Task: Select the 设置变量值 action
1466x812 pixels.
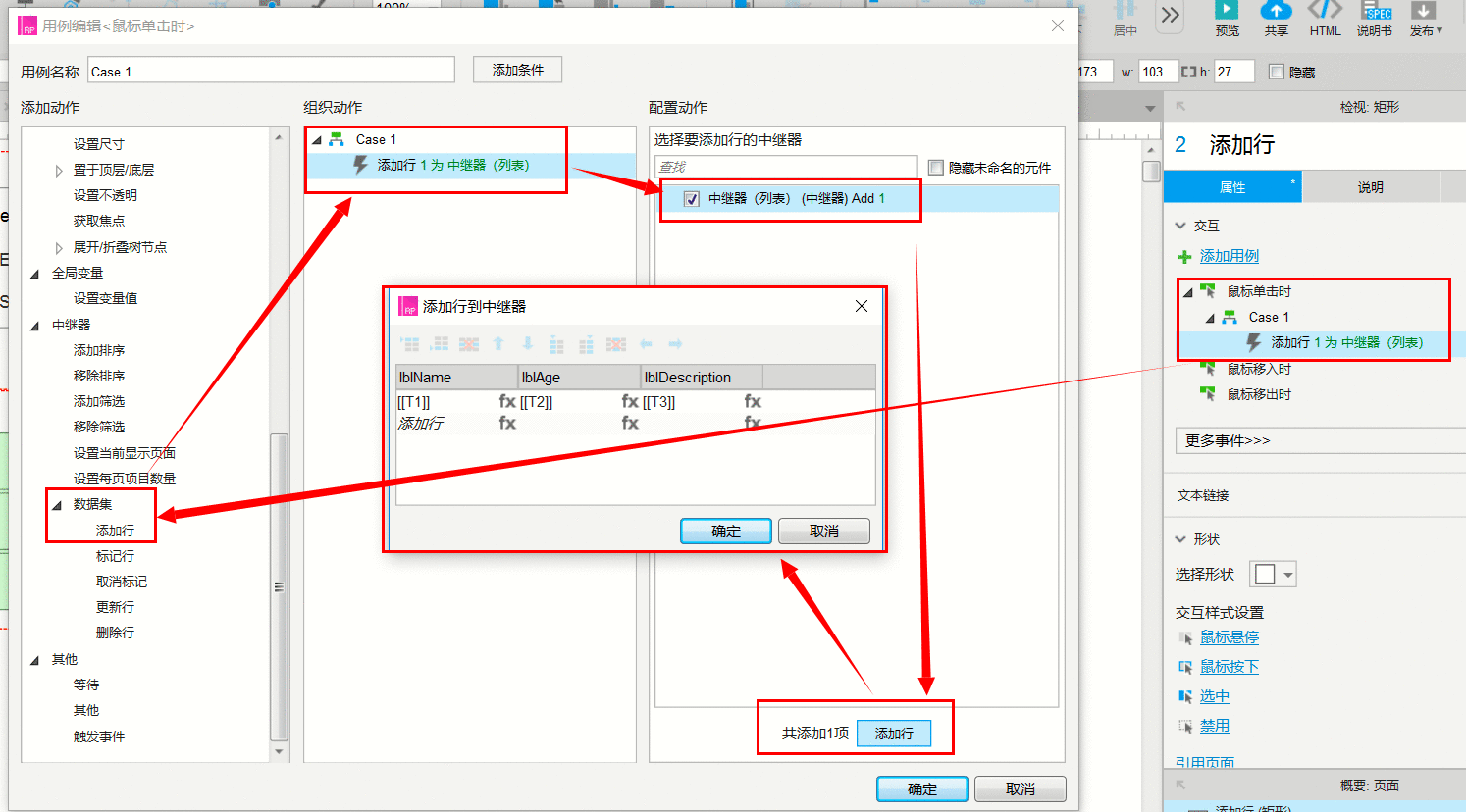Action: (x=105, y=298)
